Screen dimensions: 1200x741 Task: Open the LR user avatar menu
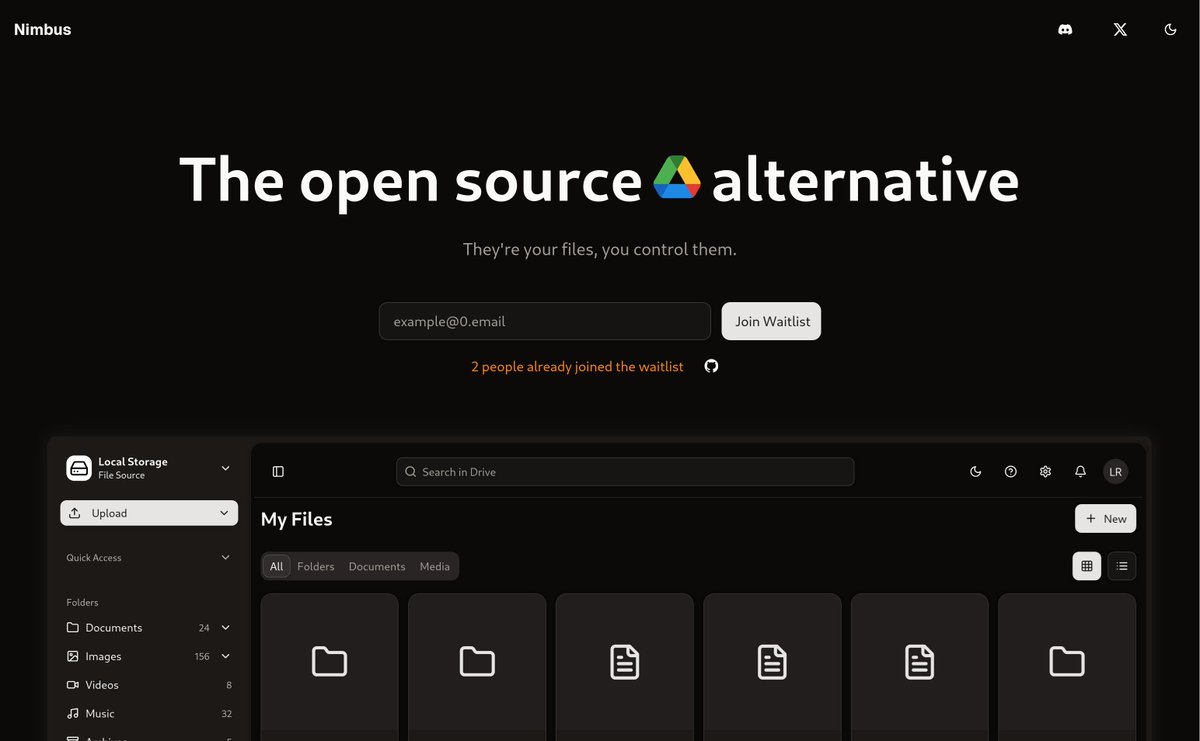1115,472
